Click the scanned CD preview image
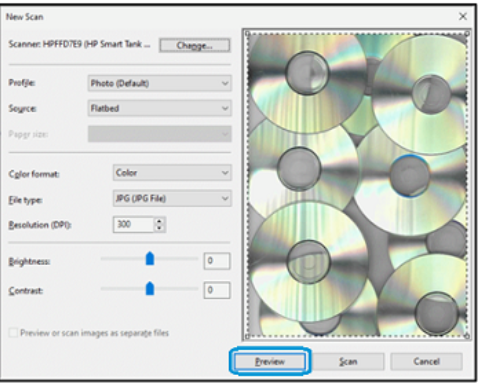Viewport: 485px width, 384px height. 357,185
